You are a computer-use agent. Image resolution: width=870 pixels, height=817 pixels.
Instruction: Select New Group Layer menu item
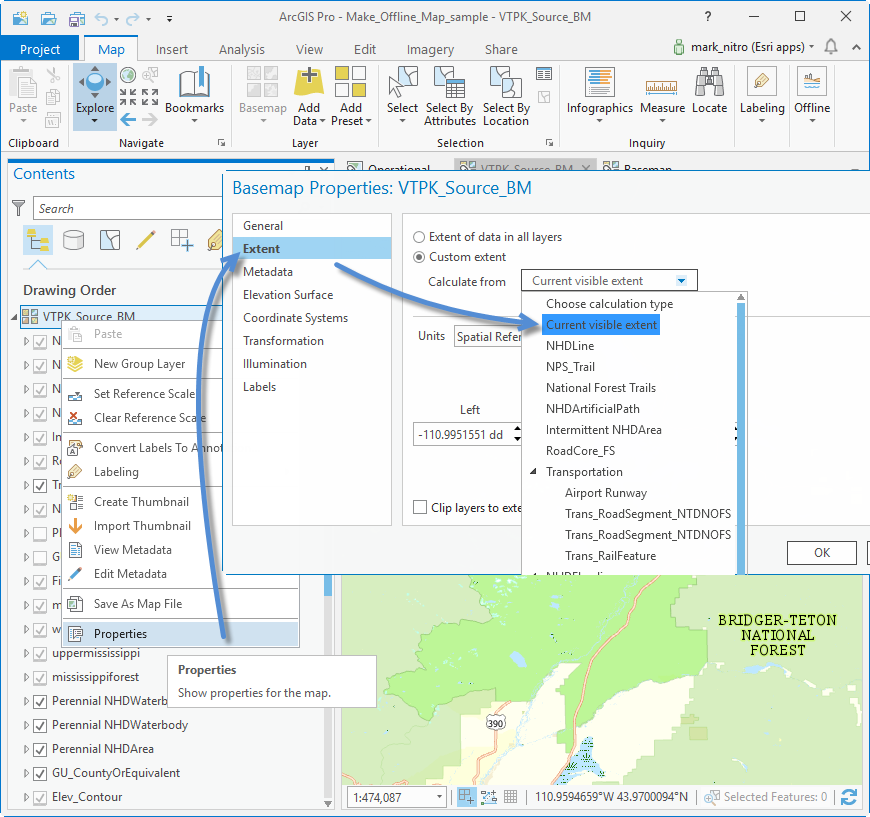pos(140,364)
